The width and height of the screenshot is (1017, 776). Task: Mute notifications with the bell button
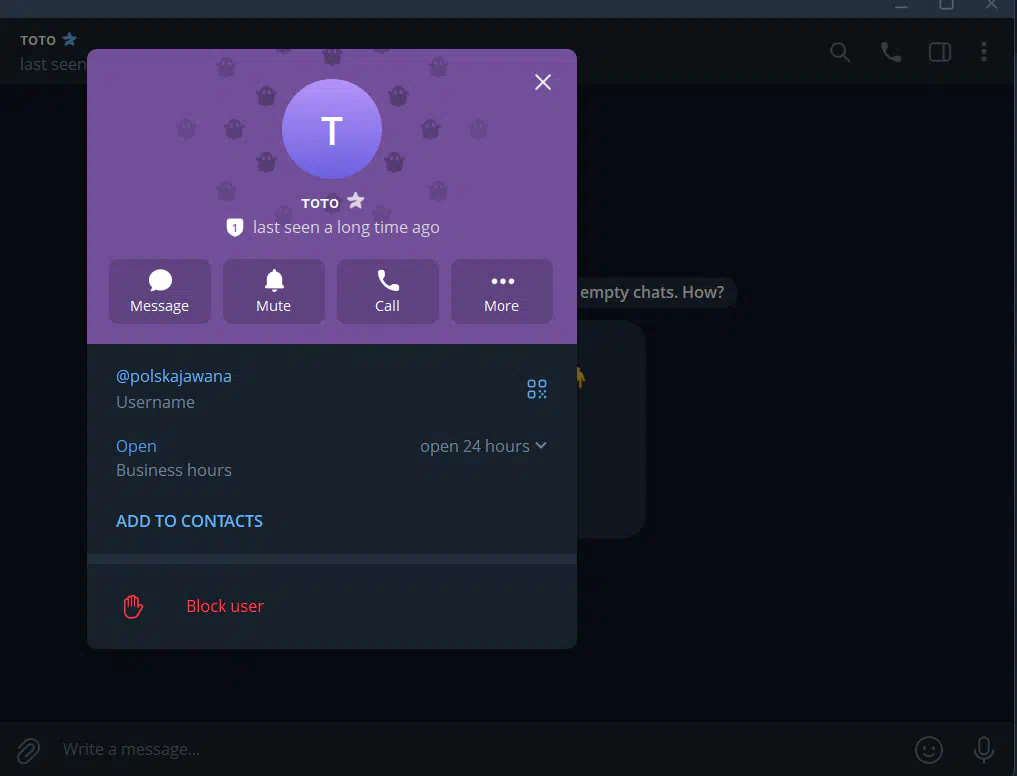[274, 291]
